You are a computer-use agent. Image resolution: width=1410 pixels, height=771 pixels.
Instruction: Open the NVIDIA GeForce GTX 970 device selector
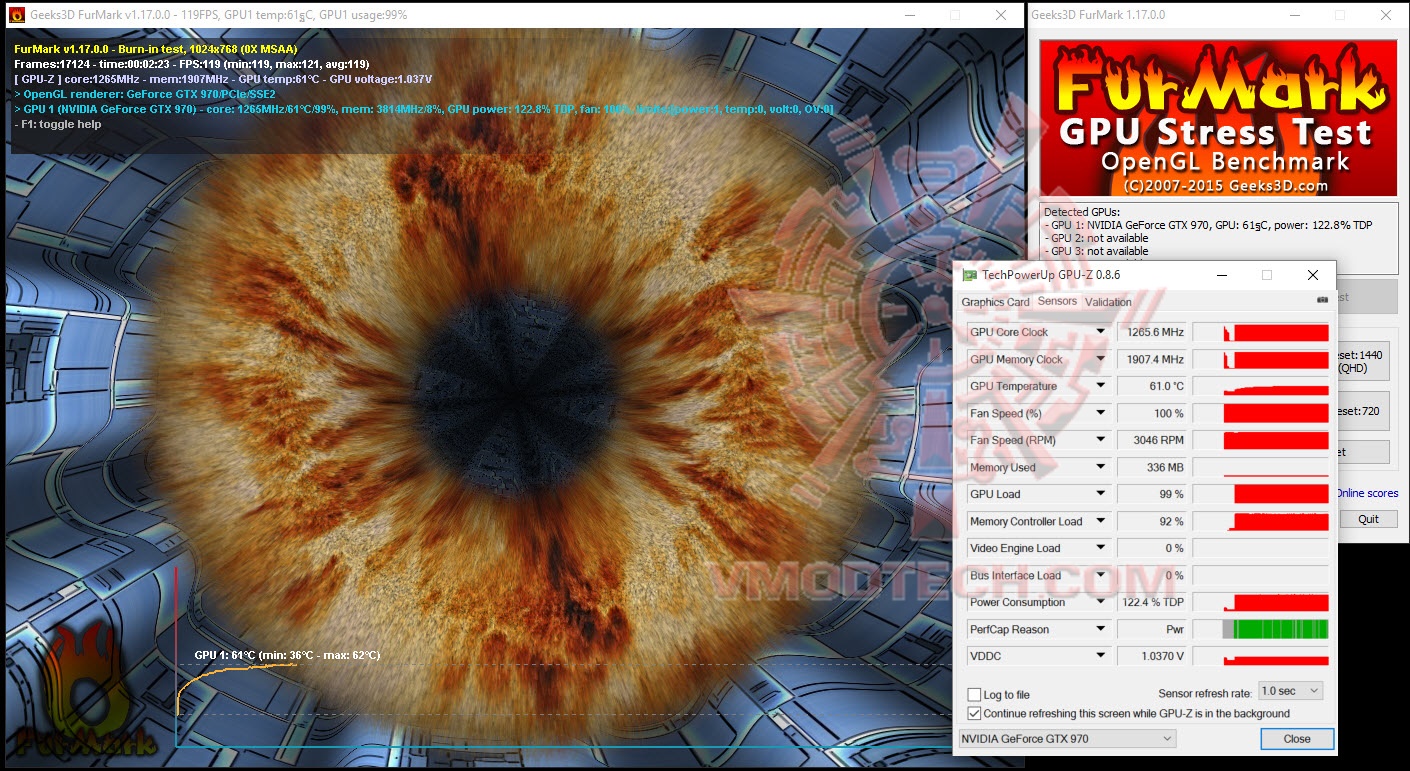pos(1067,739)
